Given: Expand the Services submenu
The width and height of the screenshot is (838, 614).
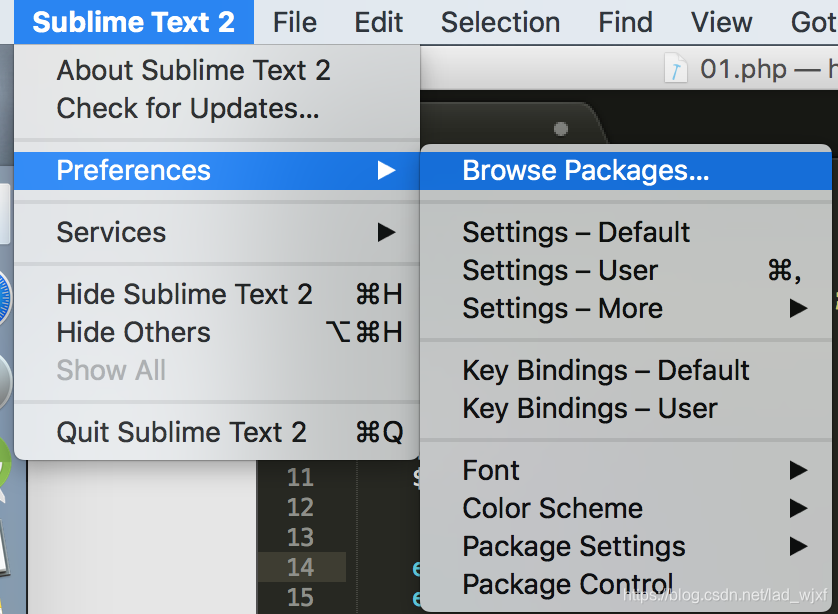Looking at the screenshot, I should click(x=217, y=232).
